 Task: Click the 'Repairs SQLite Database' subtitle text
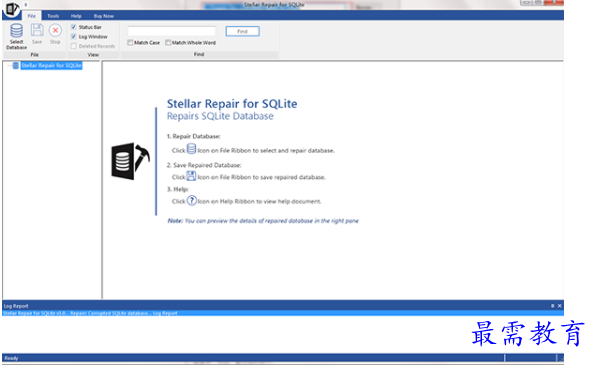(x=220, y=116)
